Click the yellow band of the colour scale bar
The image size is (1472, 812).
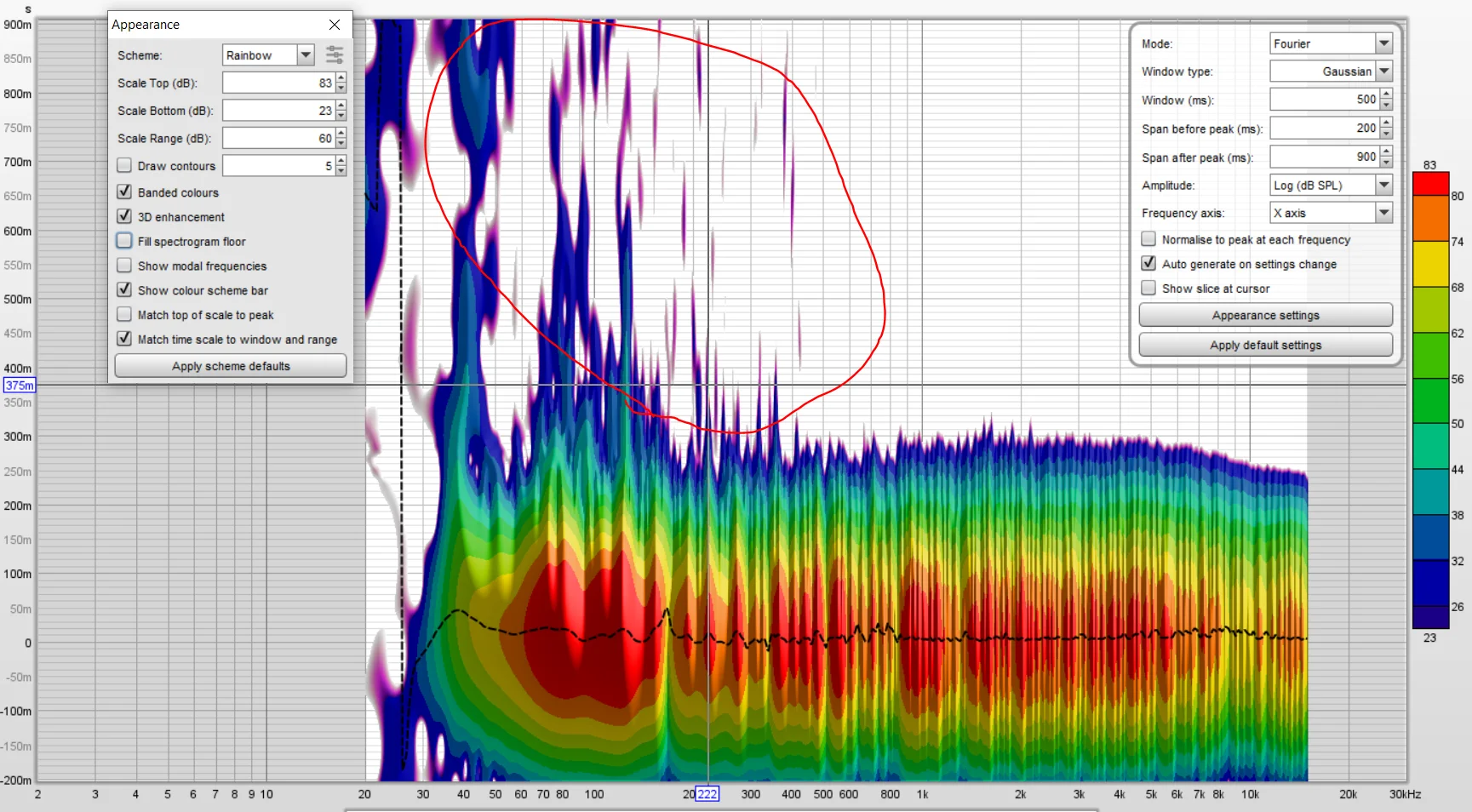point(1430,264)
